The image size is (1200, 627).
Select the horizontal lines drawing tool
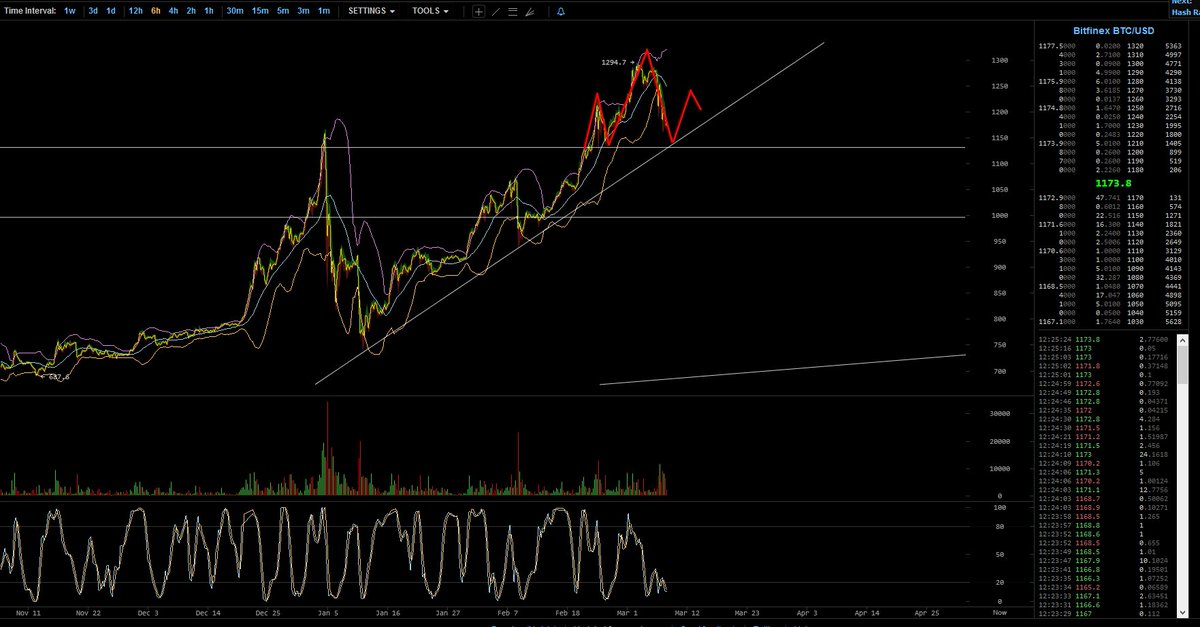512,11
